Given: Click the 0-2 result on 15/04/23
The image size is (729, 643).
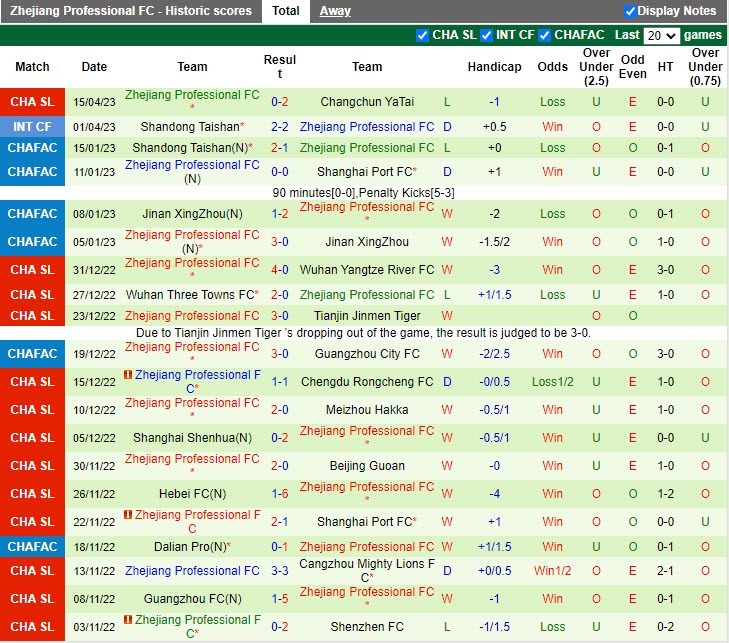Looking at the screenshot, I should pos(279,102).
